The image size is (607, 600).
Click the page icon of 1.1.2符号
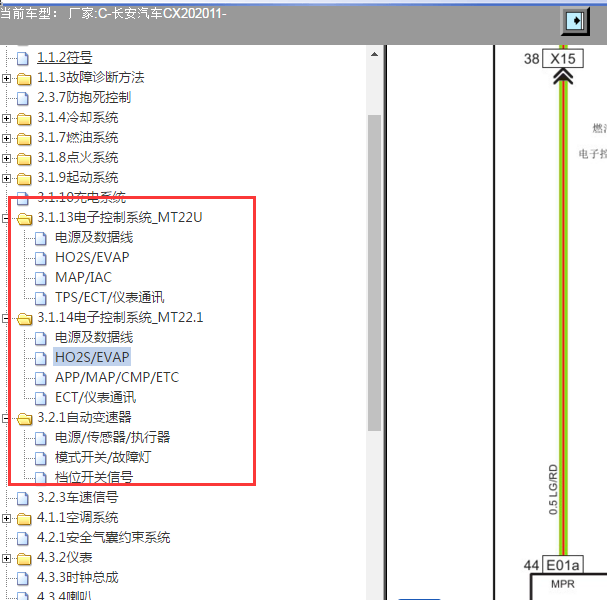[x=23, y=58]
